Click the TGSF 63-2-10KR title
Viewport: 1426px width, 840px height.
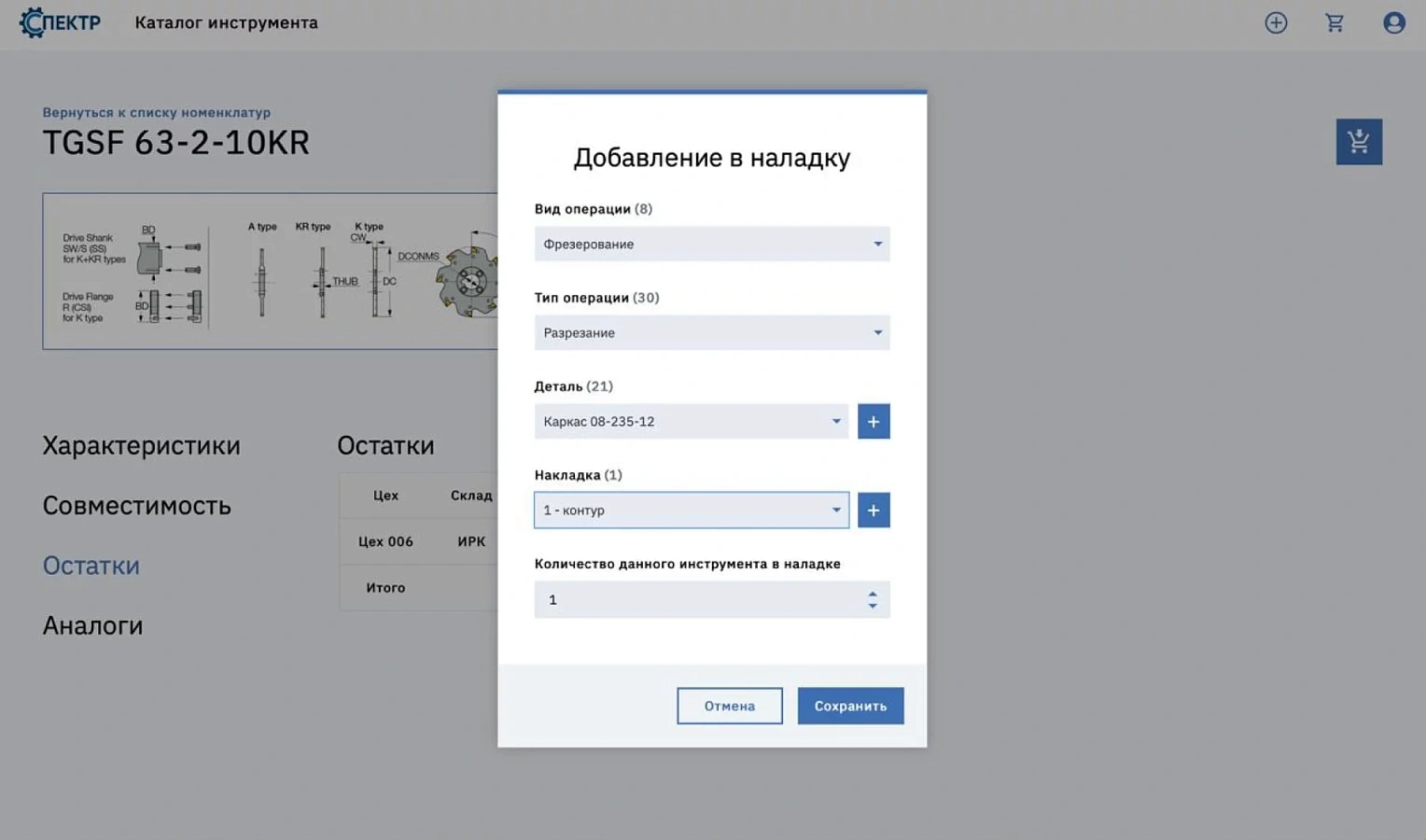point(175,143)
